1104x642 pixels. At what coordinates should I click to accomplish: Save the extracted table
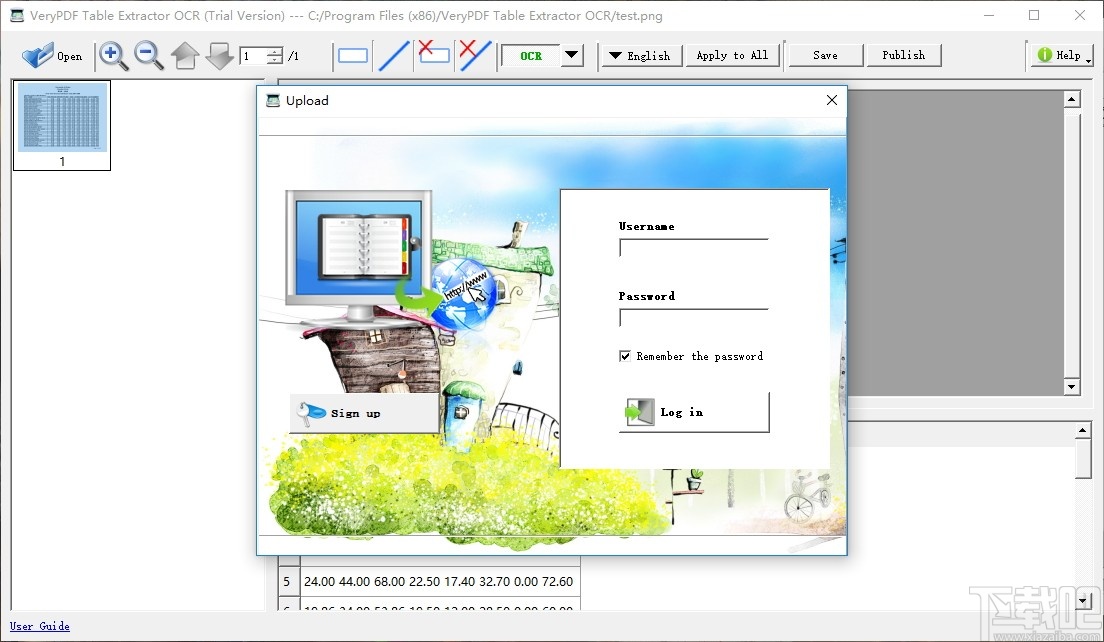tap(824, 55)
